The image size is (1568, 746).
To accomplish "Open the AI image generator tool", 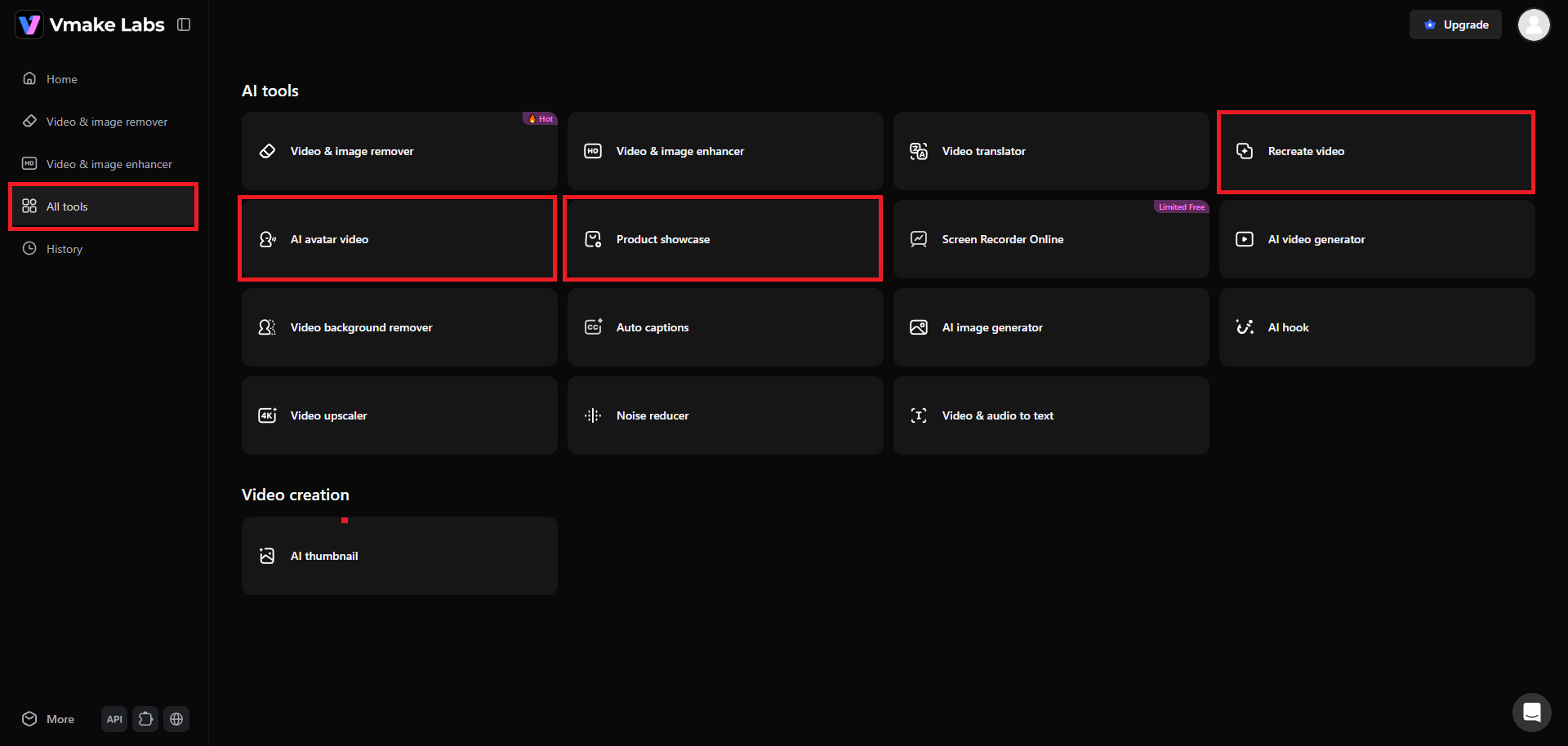I will click(1051, 327).
